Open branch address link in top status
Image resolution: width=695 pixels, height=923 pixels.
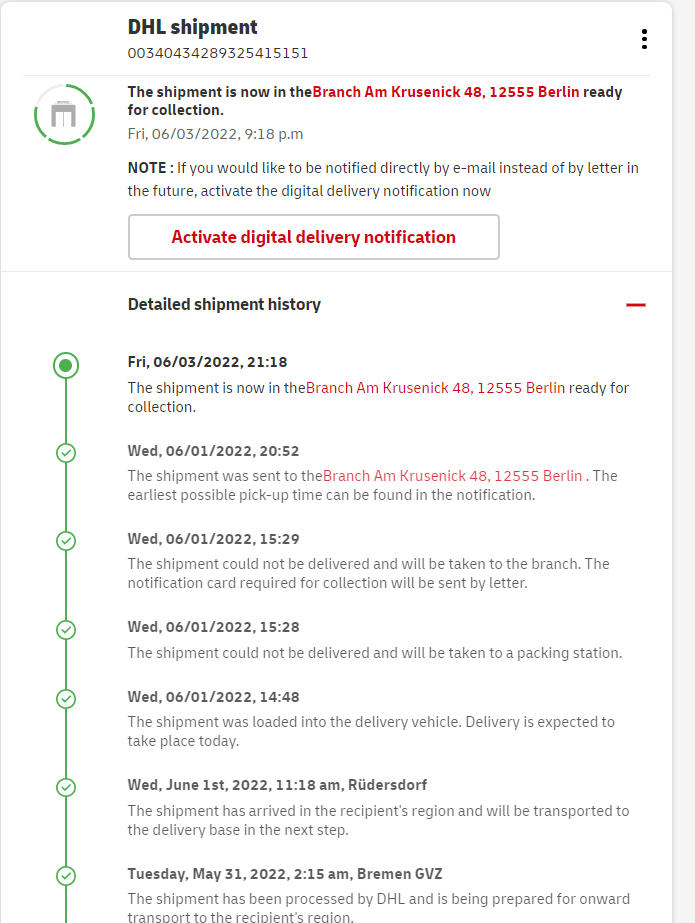(446, 92)
